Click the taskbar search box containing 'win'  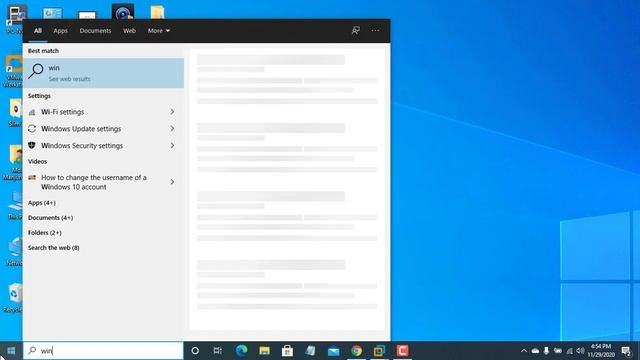pos(104,351)
